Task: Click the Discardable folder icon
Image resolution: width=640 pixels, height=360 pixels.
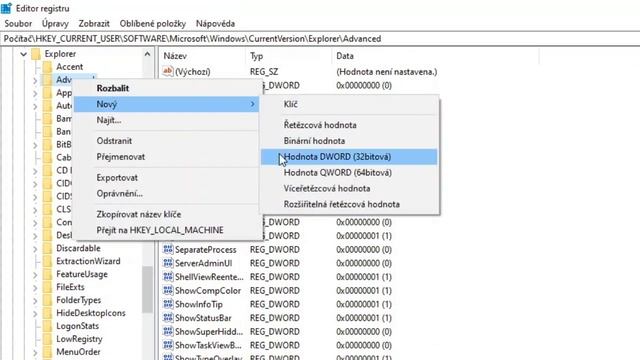Action: 47,248
